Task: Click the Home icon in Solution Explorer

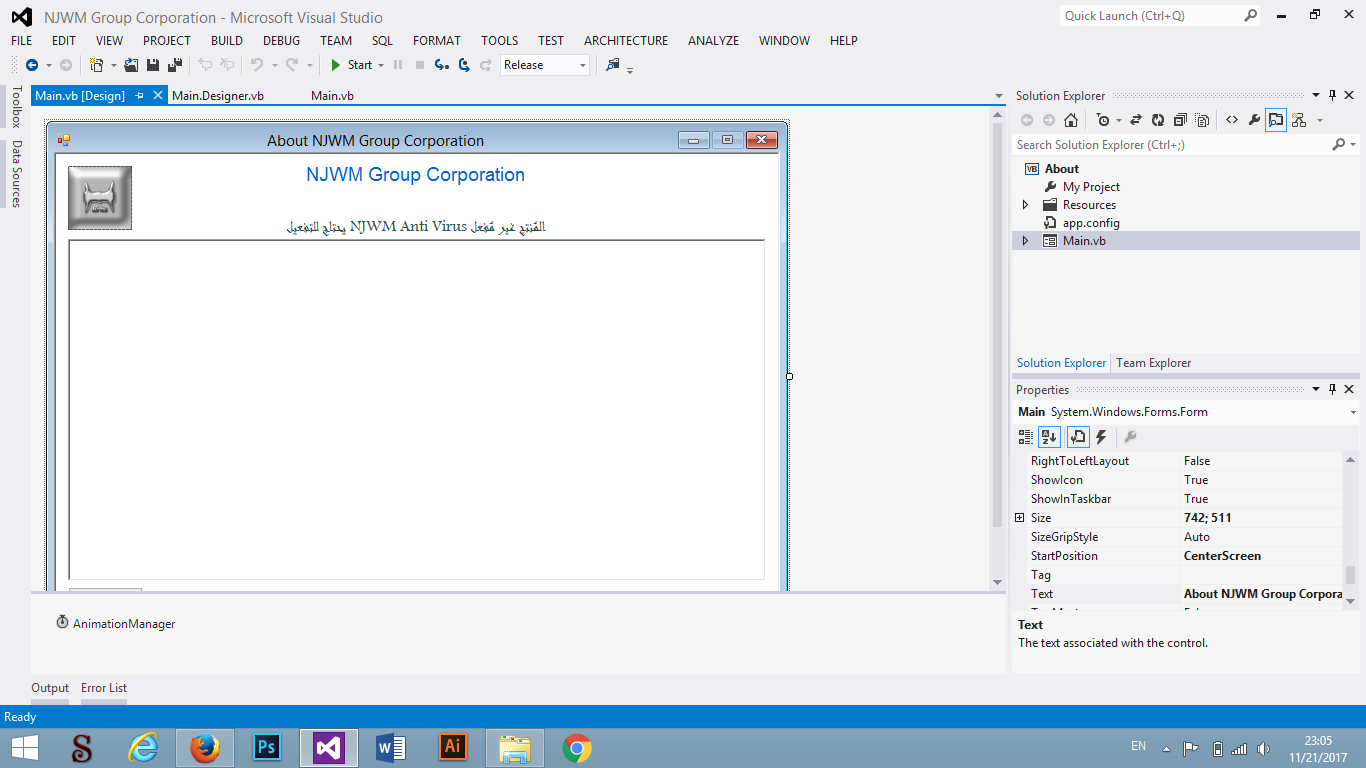Action: (x=1071, y=120)
